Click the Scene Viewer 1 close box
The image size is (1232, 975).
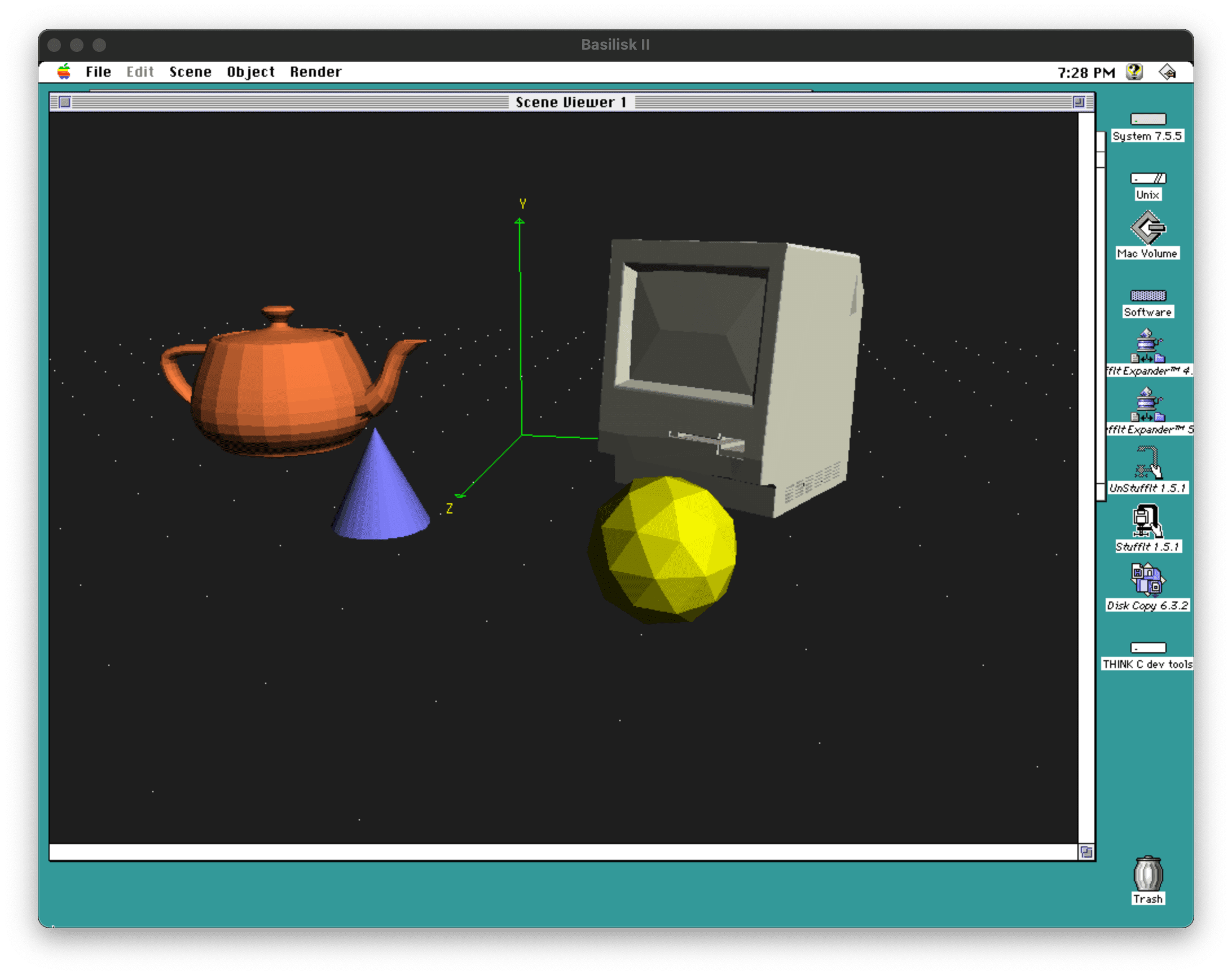point(64,102)
